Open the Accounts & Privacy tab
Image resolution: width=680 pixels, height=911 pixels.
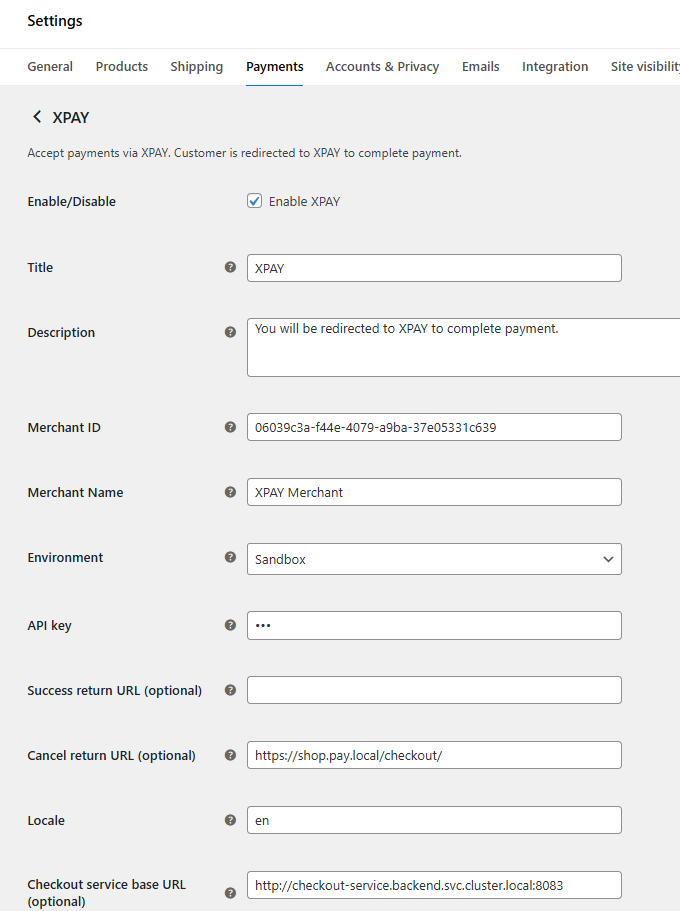pyautogui.click(x=382, y=67)
